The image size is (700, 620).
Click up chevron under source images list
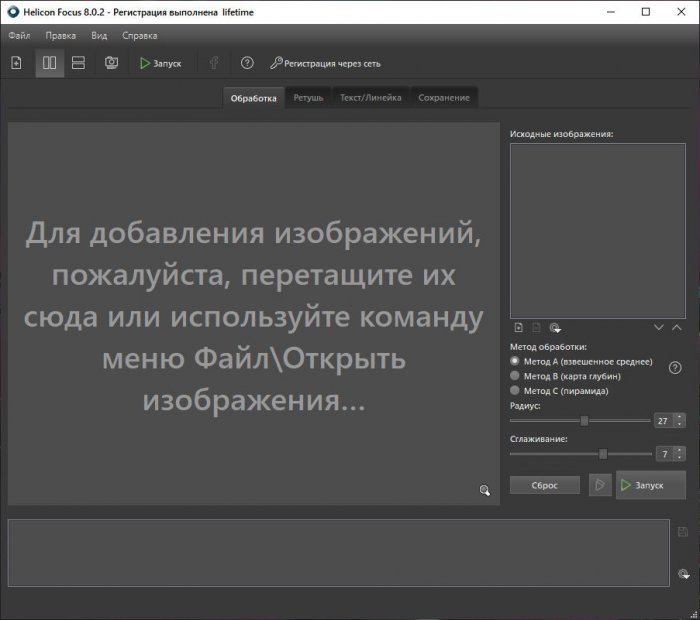coord(677,327)
